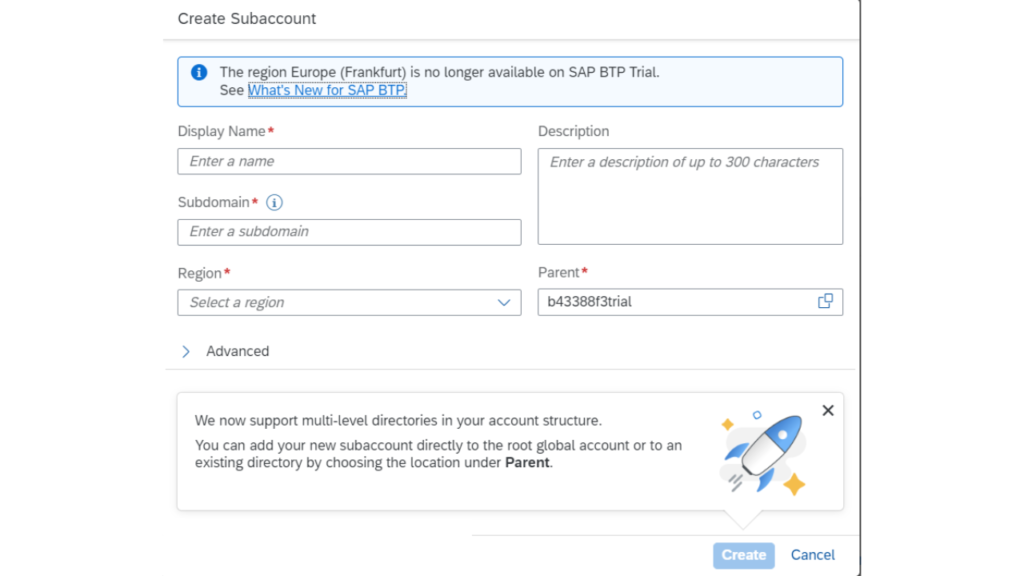Open the What's New for SAP BTP link

pyautogui.click(x=327, y=90)
